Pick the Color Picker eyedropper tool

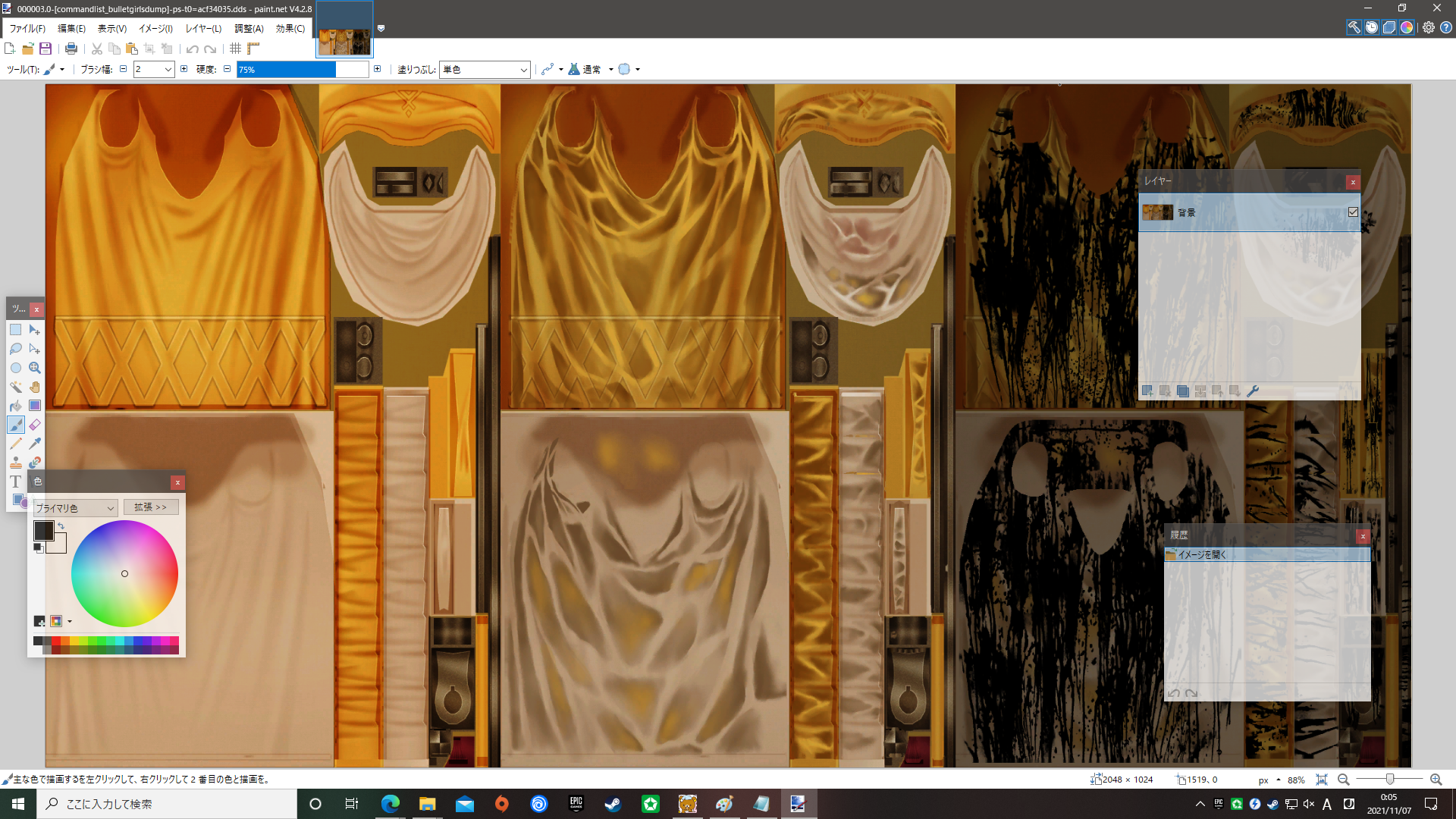pyautogui.click(x=34, y=444)
